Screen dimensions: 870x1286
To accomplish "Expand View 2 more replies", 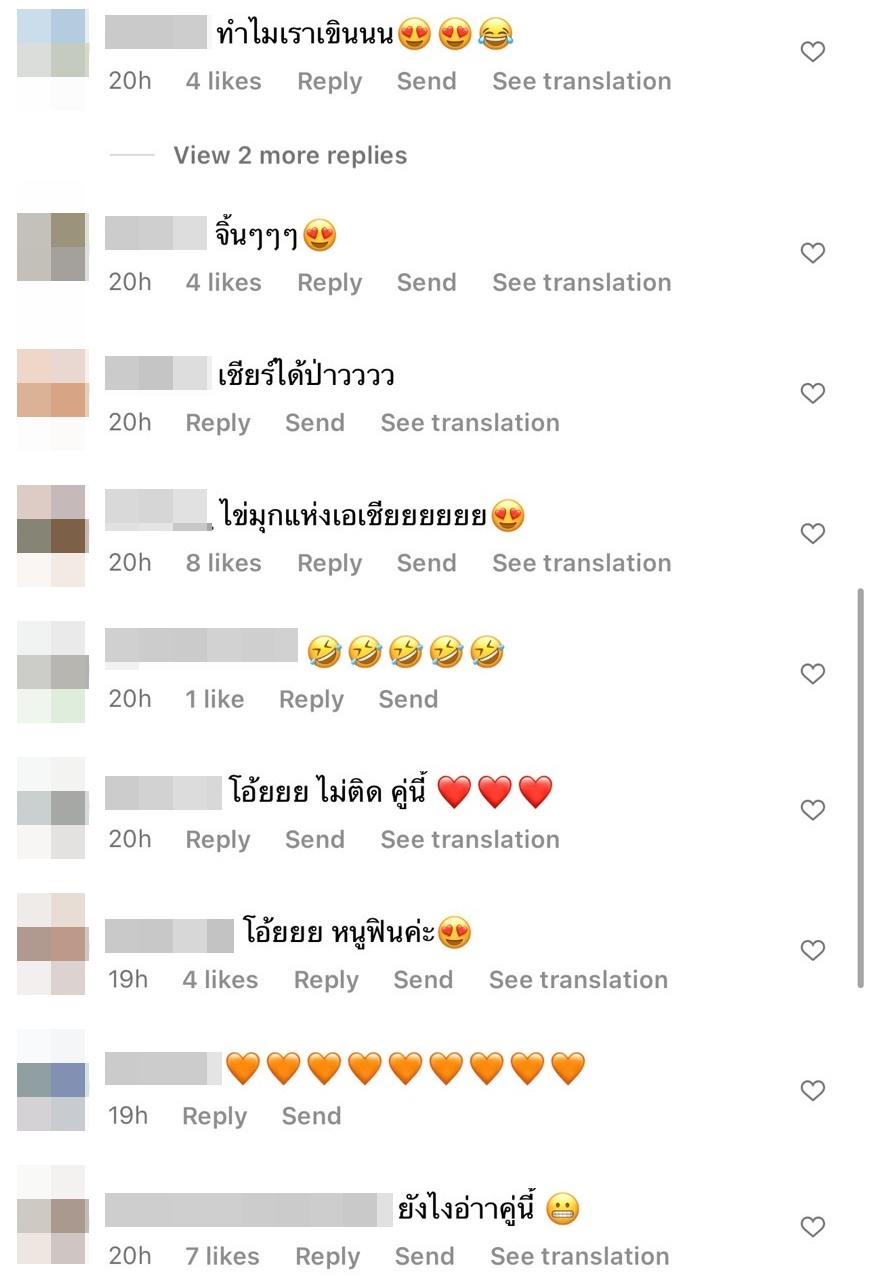I will (x=290, y=155).
